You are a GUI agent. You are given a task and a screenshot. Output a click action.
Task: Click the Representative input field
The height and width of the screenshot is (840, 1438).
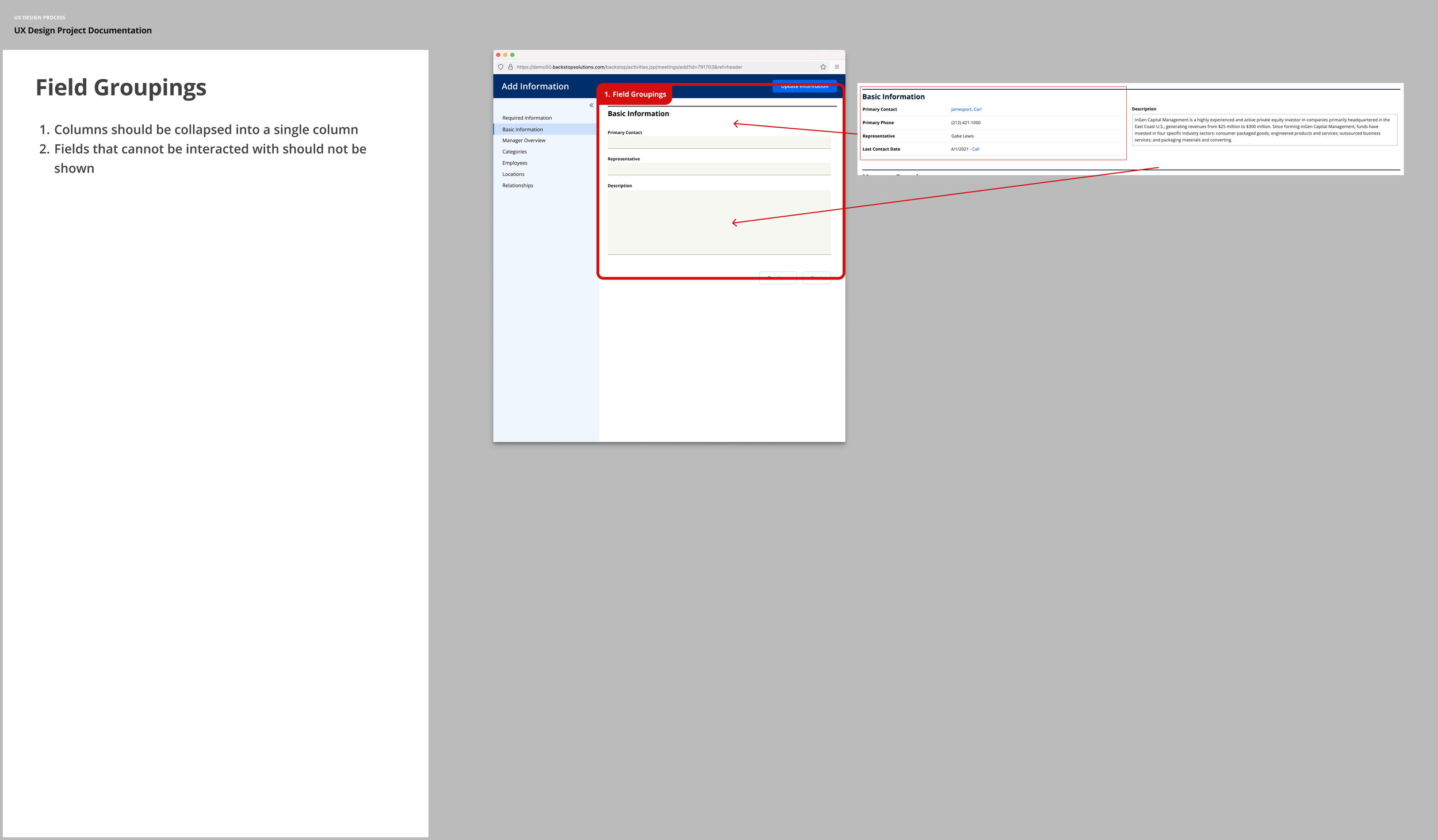(x=718, y=169)
